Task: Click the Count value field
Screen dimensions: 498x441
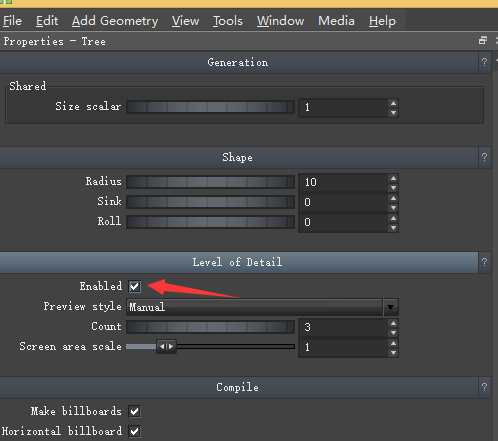Action: tap(343, 327)
